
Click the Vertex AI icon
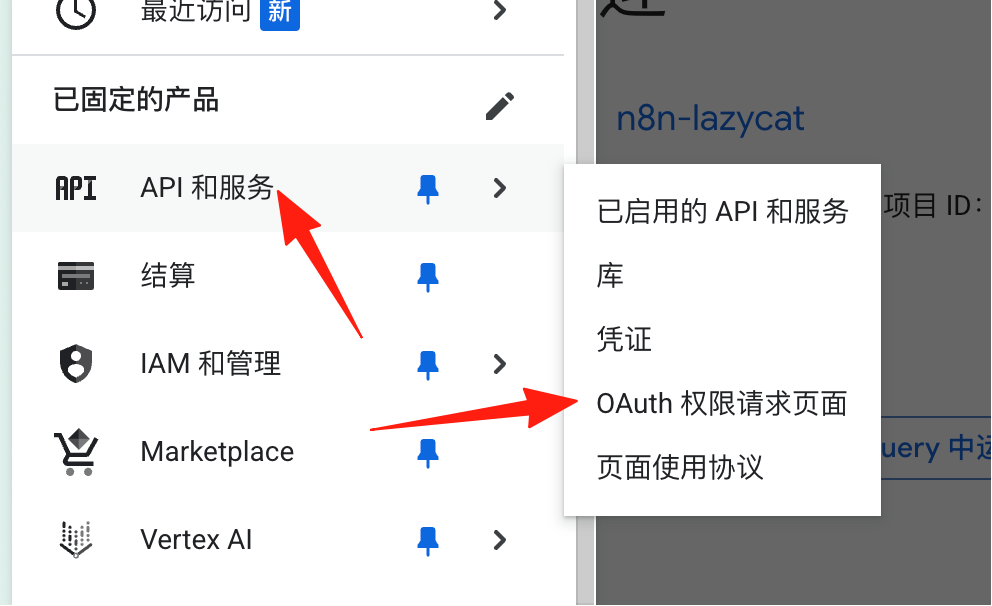(76, 540)
